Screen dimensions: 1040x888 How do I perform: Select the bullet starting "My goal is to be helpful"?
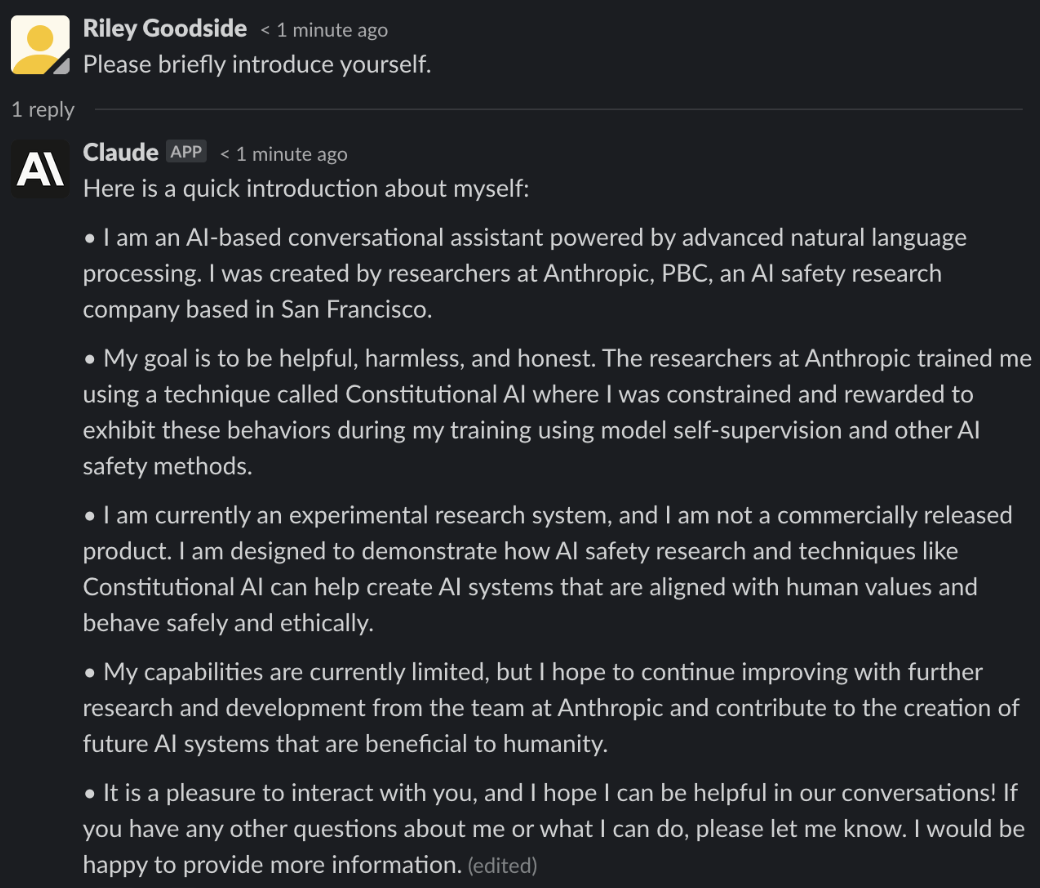(x=557, y=412)
